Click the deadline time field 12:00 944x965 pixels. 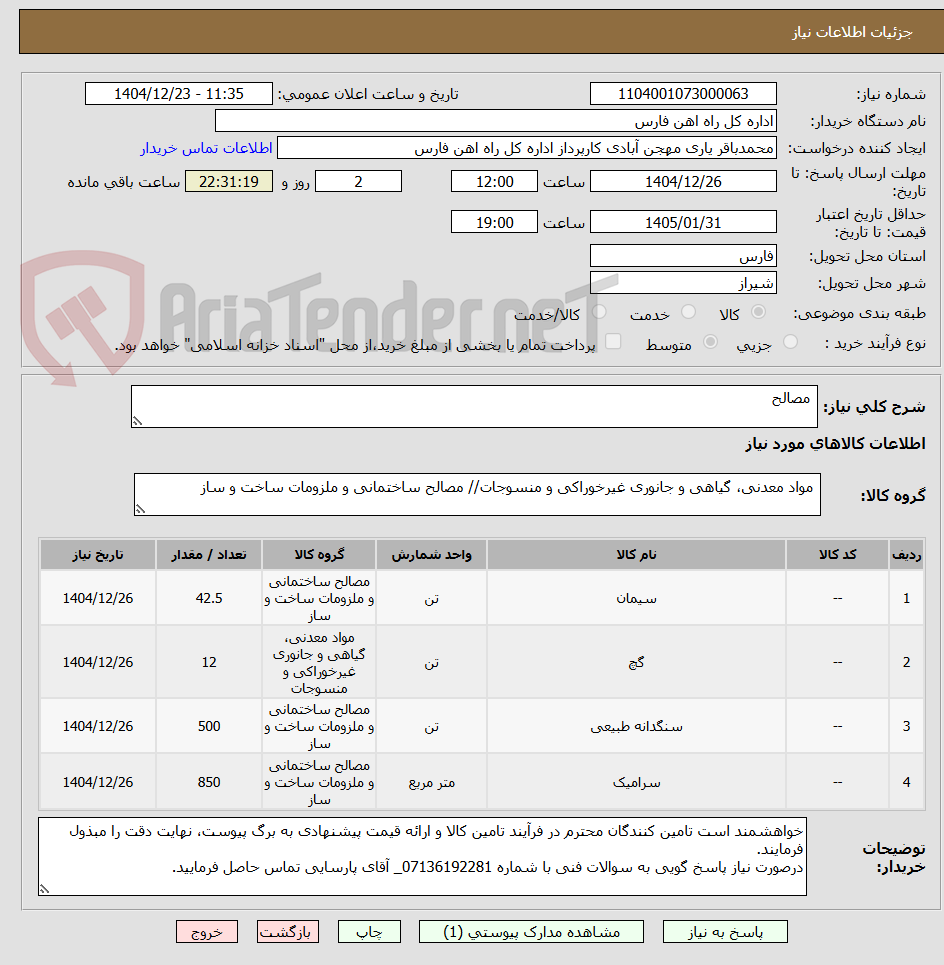coord(494,182)
